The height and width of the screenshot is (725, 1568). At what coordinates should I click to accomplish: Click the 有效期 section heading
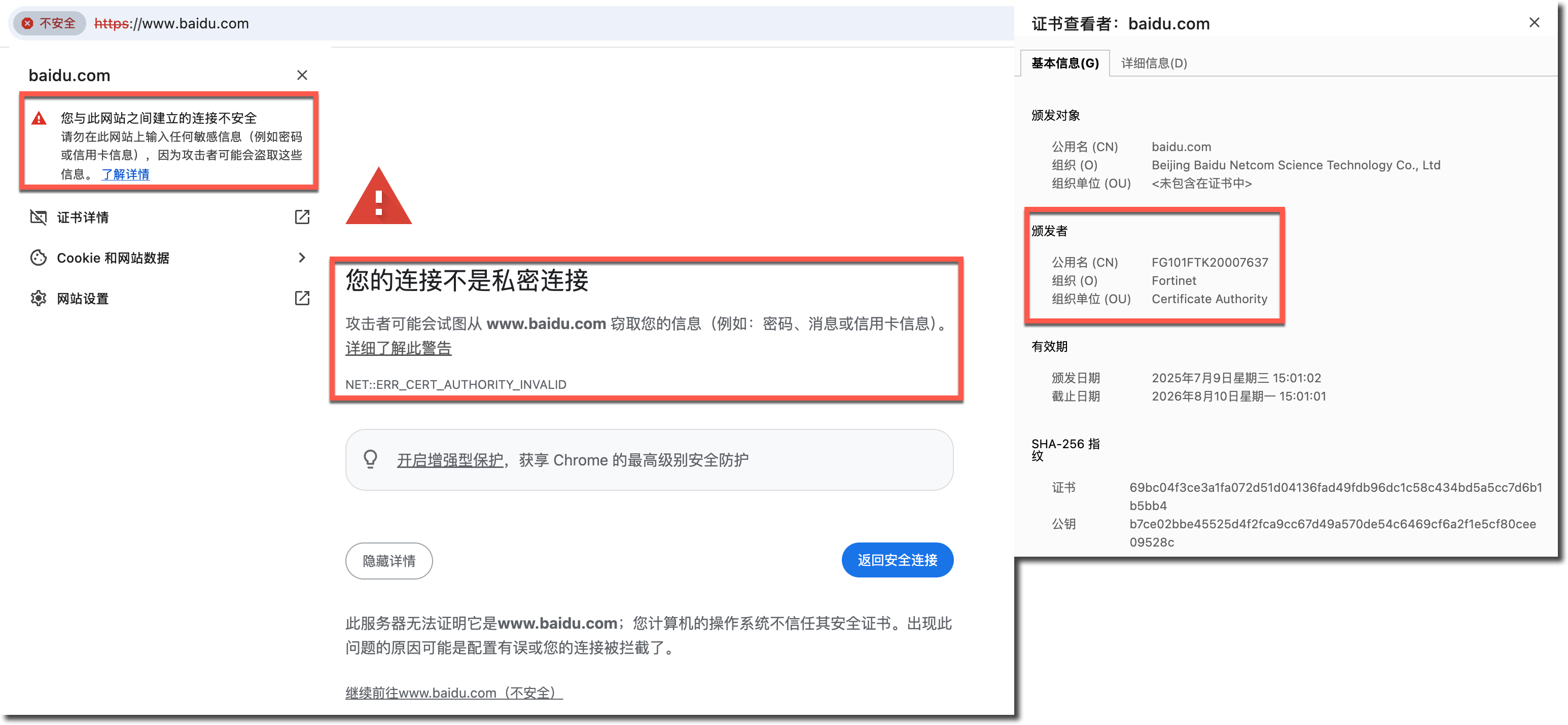(x=1049, y=346)
